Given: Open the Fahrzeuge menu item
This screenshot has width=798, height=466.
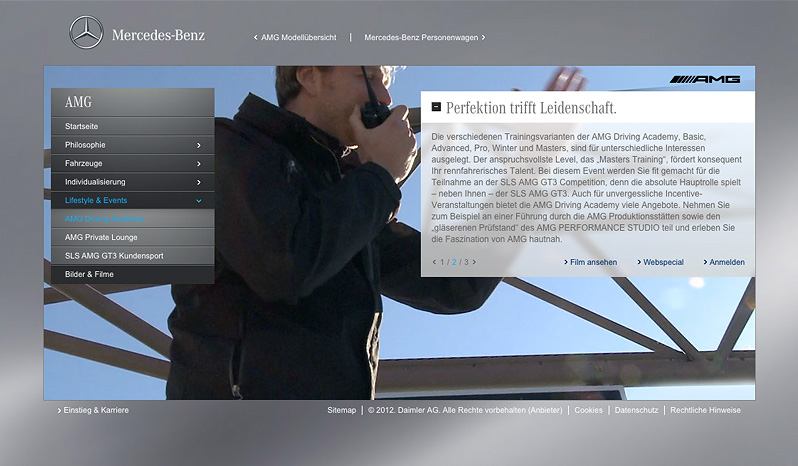Looking at the screenshot, I should (132, 163).
